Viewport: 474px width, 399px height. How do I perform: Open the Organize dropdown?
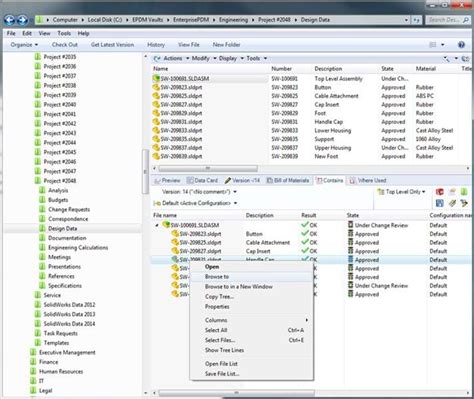(24, 45)
